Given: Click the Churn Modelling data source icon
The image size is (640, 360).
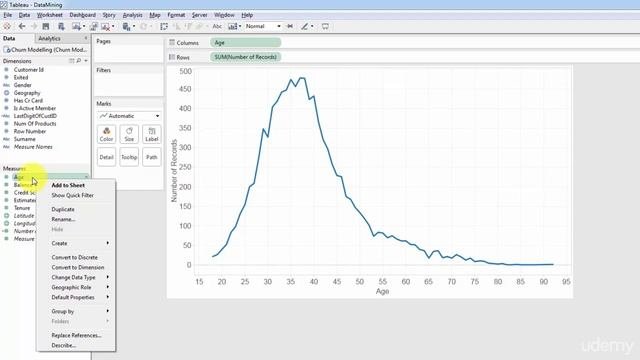Looking at the screenshot, I should pyautogui.click(x=7, y=50).
